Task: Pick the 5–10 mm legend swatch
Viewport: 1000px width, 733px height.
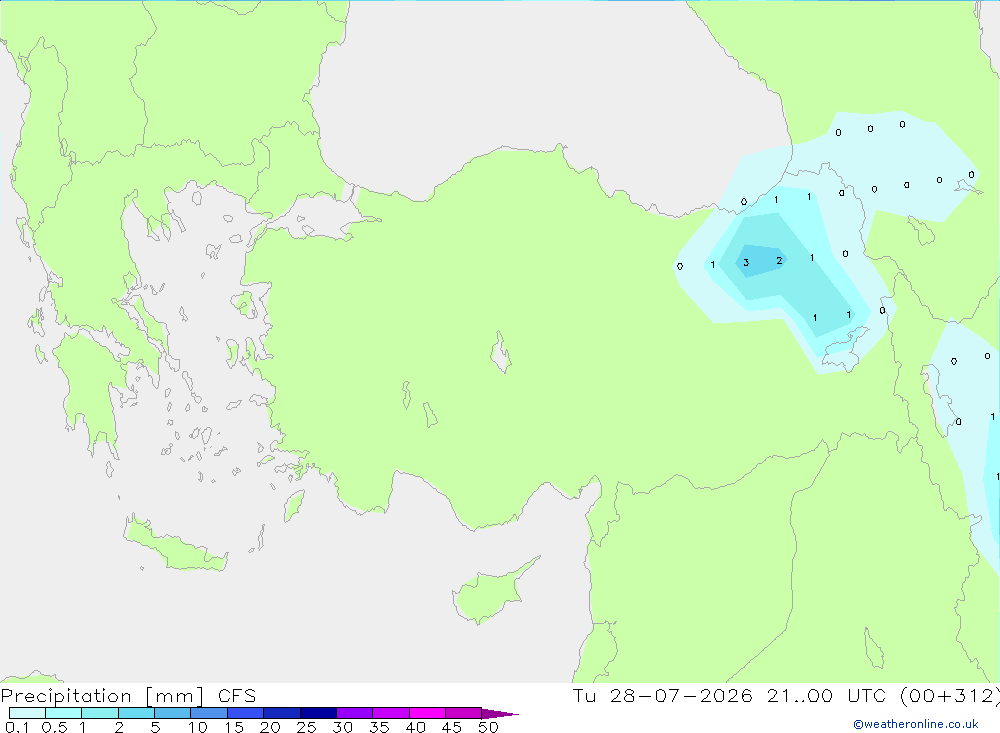Action: [173, 713]
